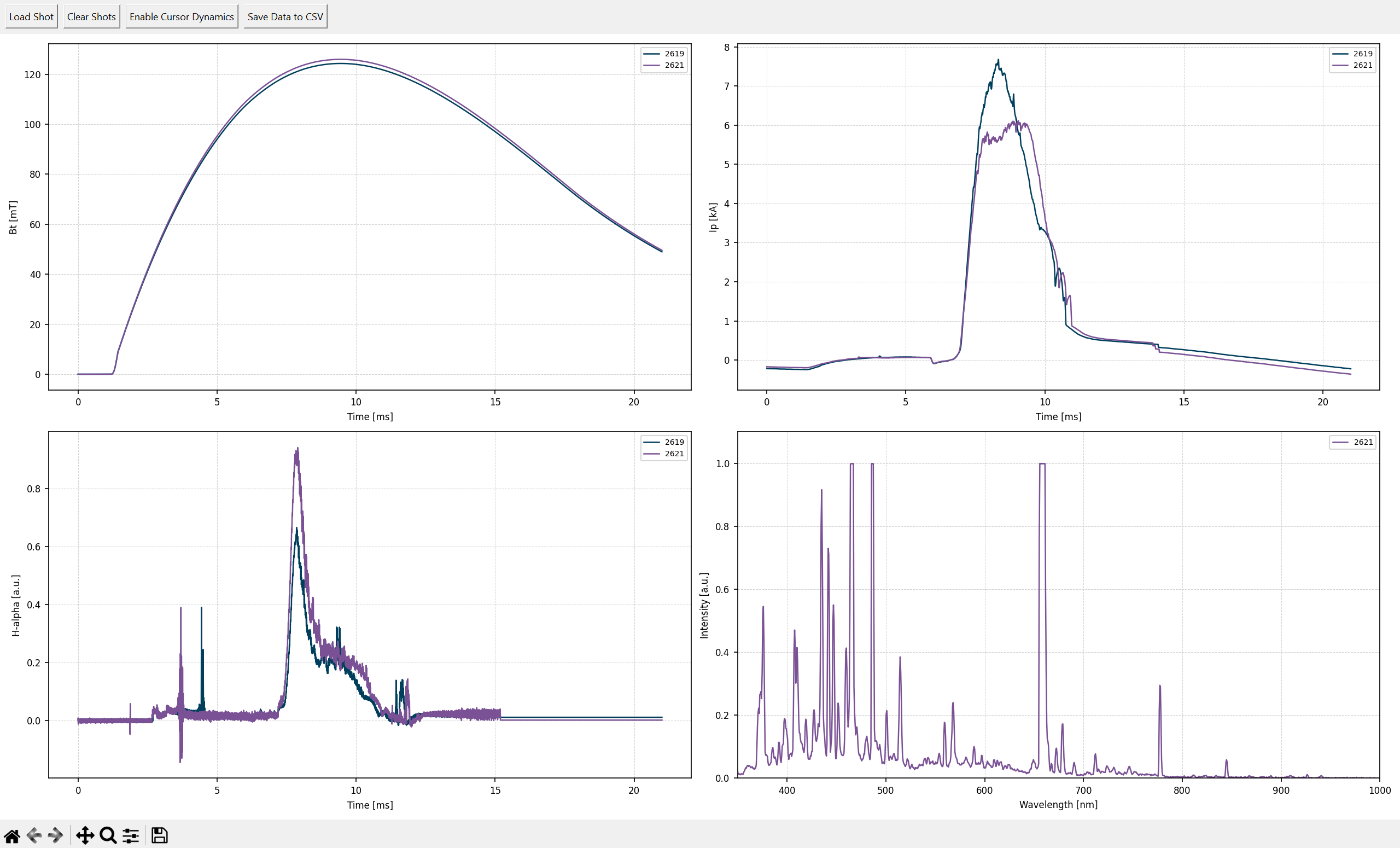Click the Wavelength [nm] axis label
The image size is (1400, 848).
[x=1058, y=805]
